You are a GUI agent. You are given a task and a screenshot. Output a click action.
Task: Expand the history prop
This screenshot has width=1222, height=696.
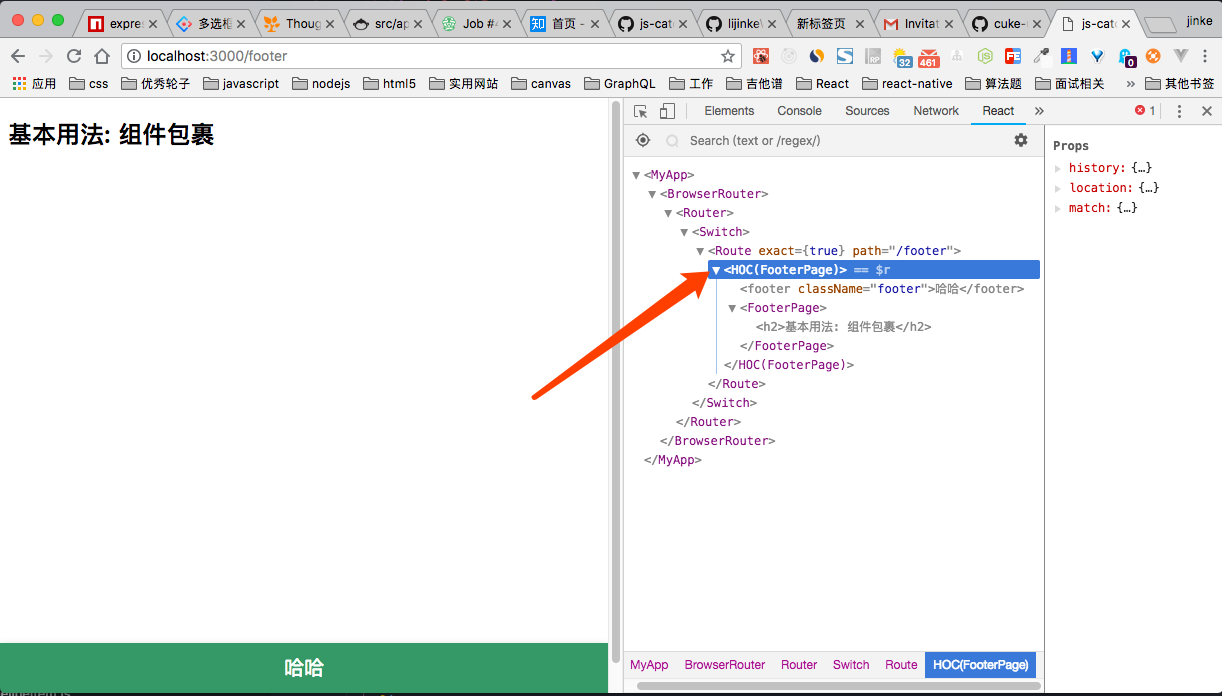pyautogui.click(x=1058, y=168)
